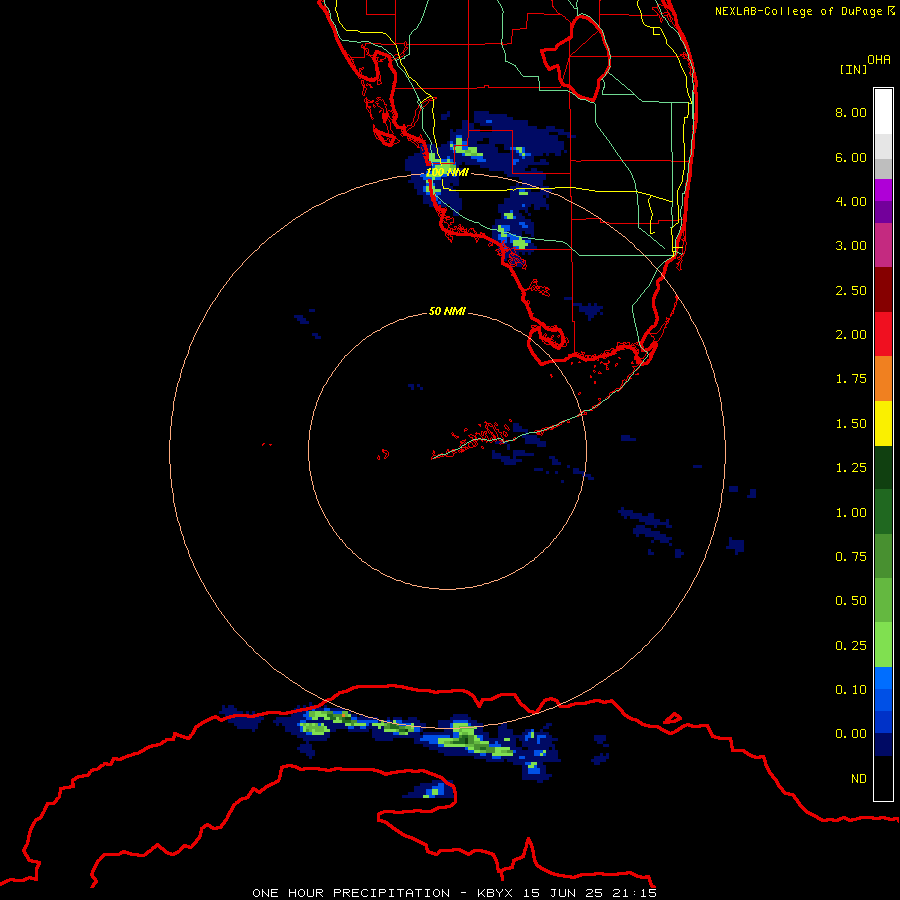Click the 3.00 inch scale value
The image size is (900, 900).
pos(851,246)
